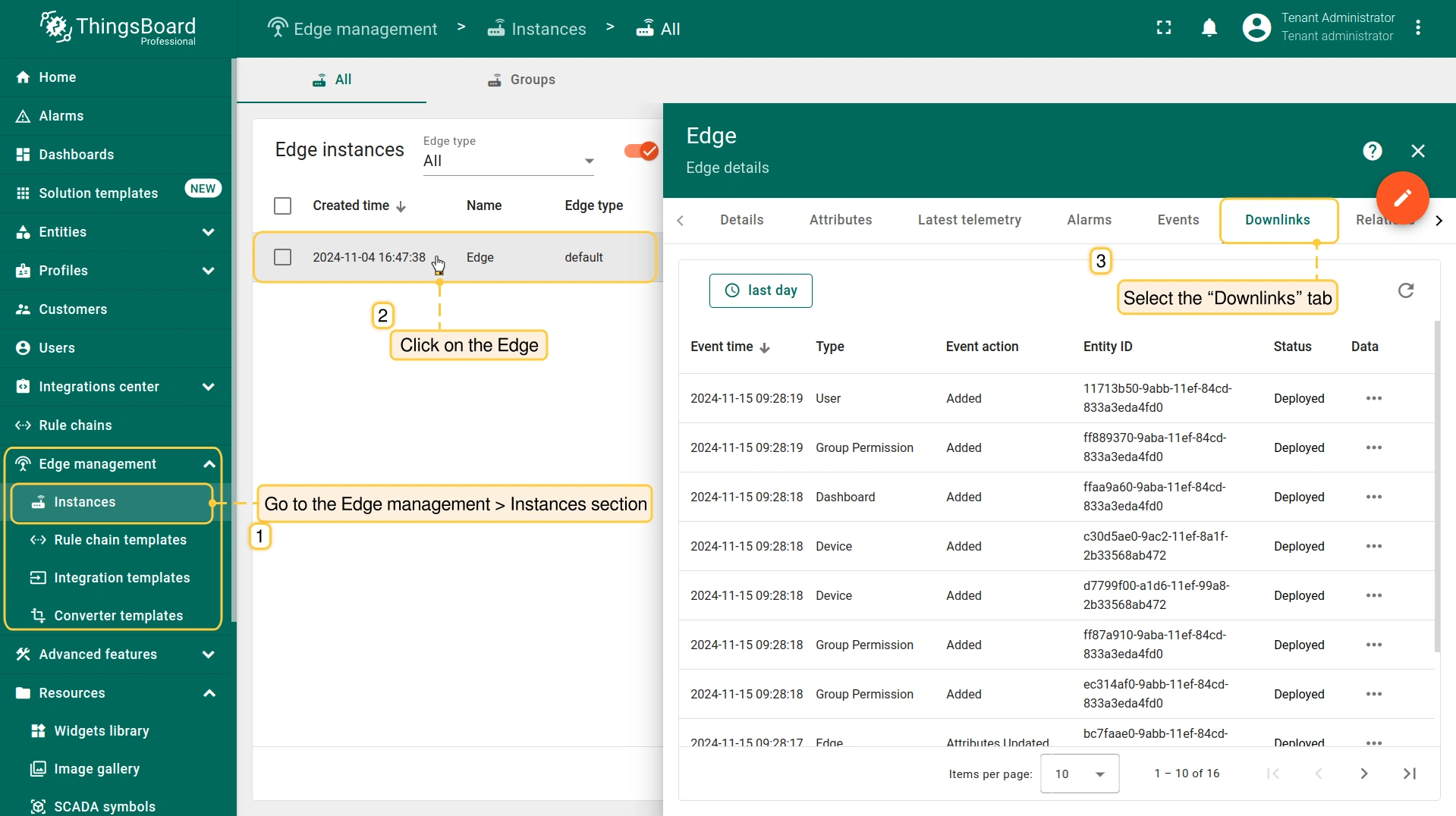1456x816 pixels.
Task: Open the Latest telemetry tab
Action: (x=969, y=220)
